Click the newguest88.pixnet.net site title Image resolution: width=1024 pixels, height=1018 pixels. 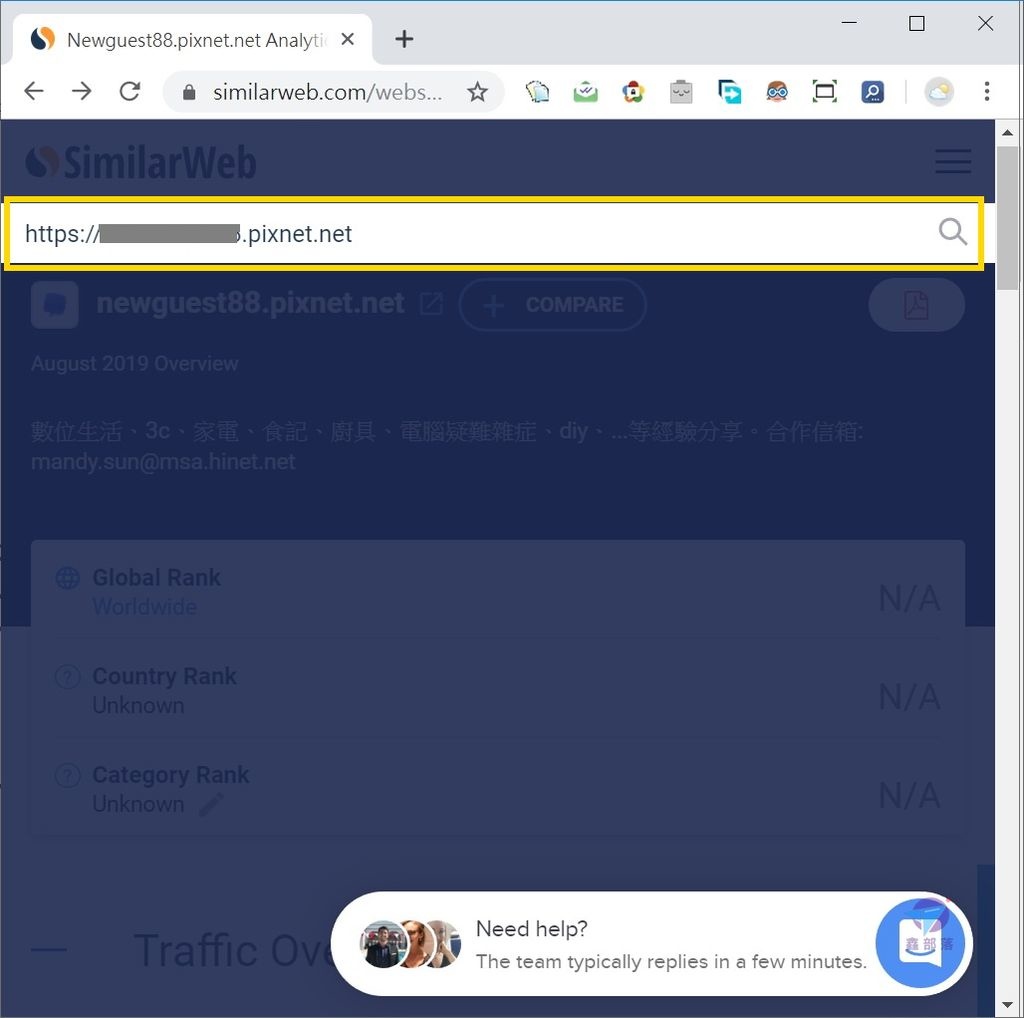[x=250, y=304]
